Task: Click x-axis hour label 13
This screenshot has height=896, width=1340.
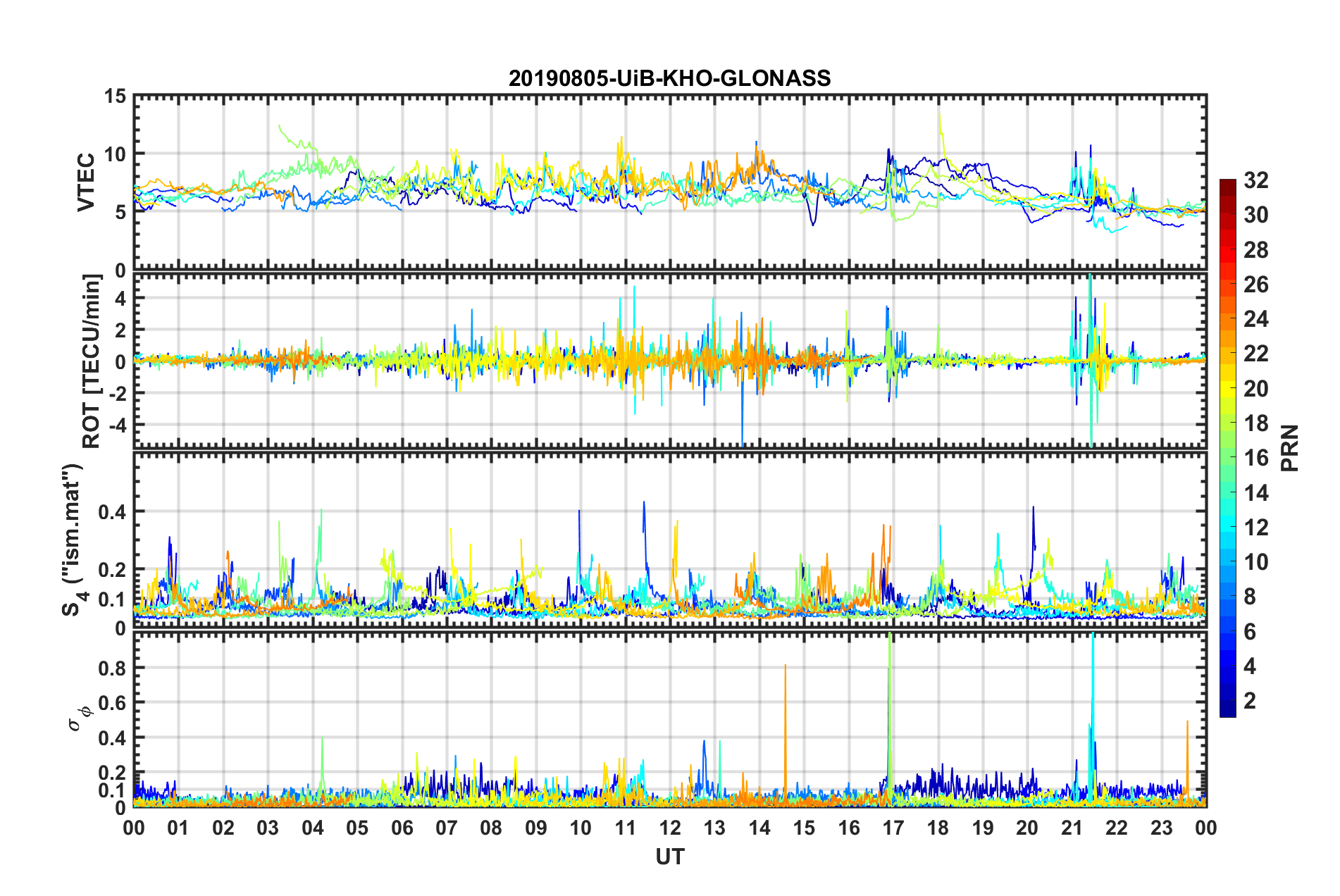Action: 714,828
